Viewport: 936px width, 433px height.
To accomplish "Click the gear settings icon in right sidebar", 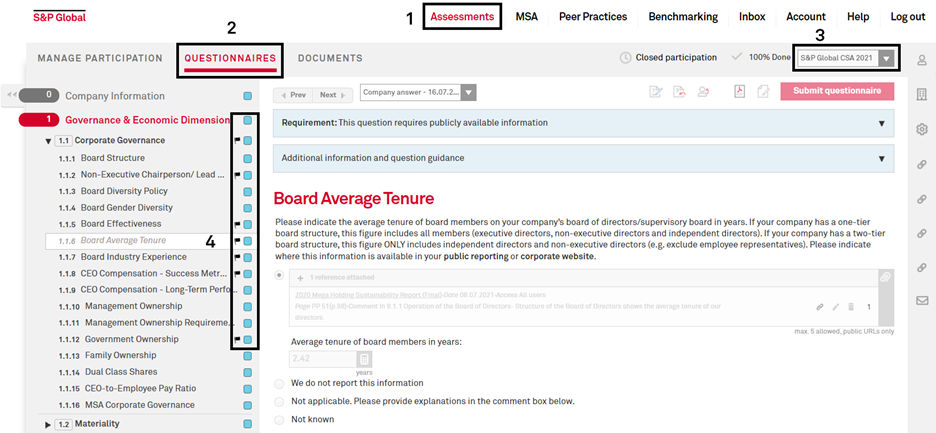I will point(922,129).
